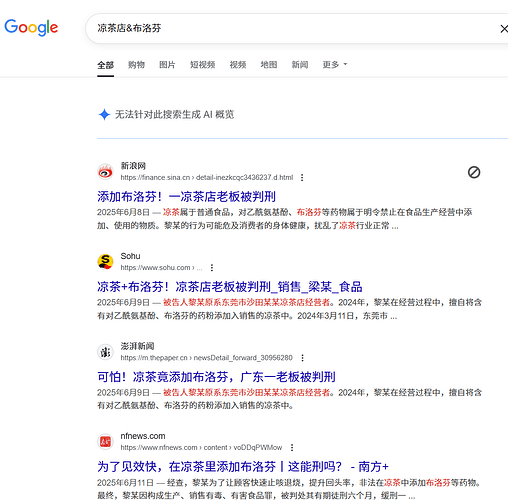Select the 全部 tab
This screenshot has height=500, width=508.
pyautogui.click(x=105, y=65)
